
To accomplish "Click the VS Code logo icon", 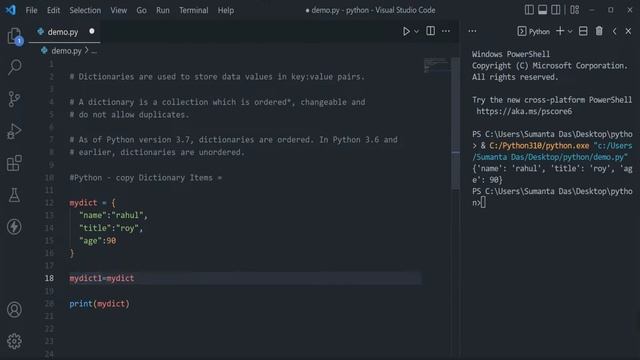I will 11,10.
